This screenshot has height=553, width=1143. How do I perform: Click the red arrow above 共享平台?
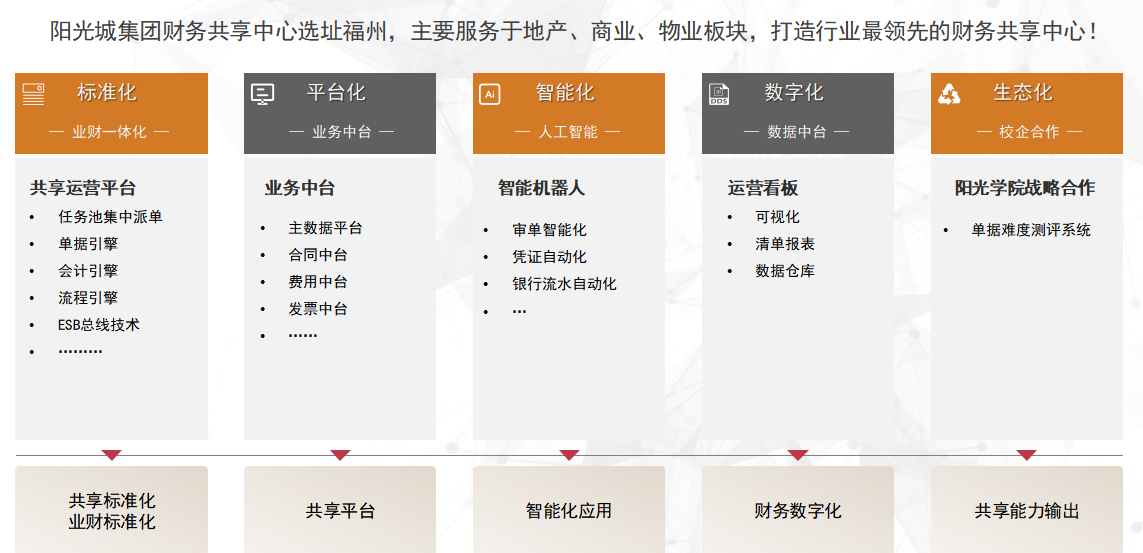tap(340, 455)
